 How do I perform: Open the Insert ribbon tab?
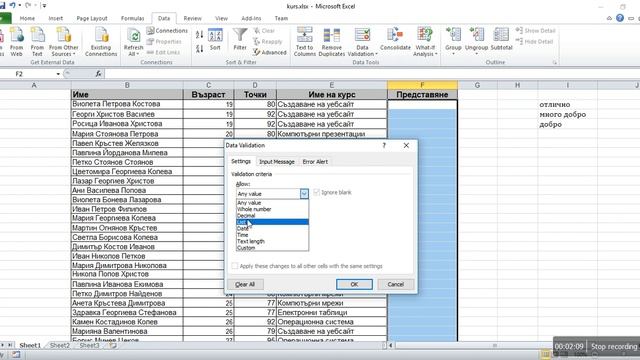56,18
